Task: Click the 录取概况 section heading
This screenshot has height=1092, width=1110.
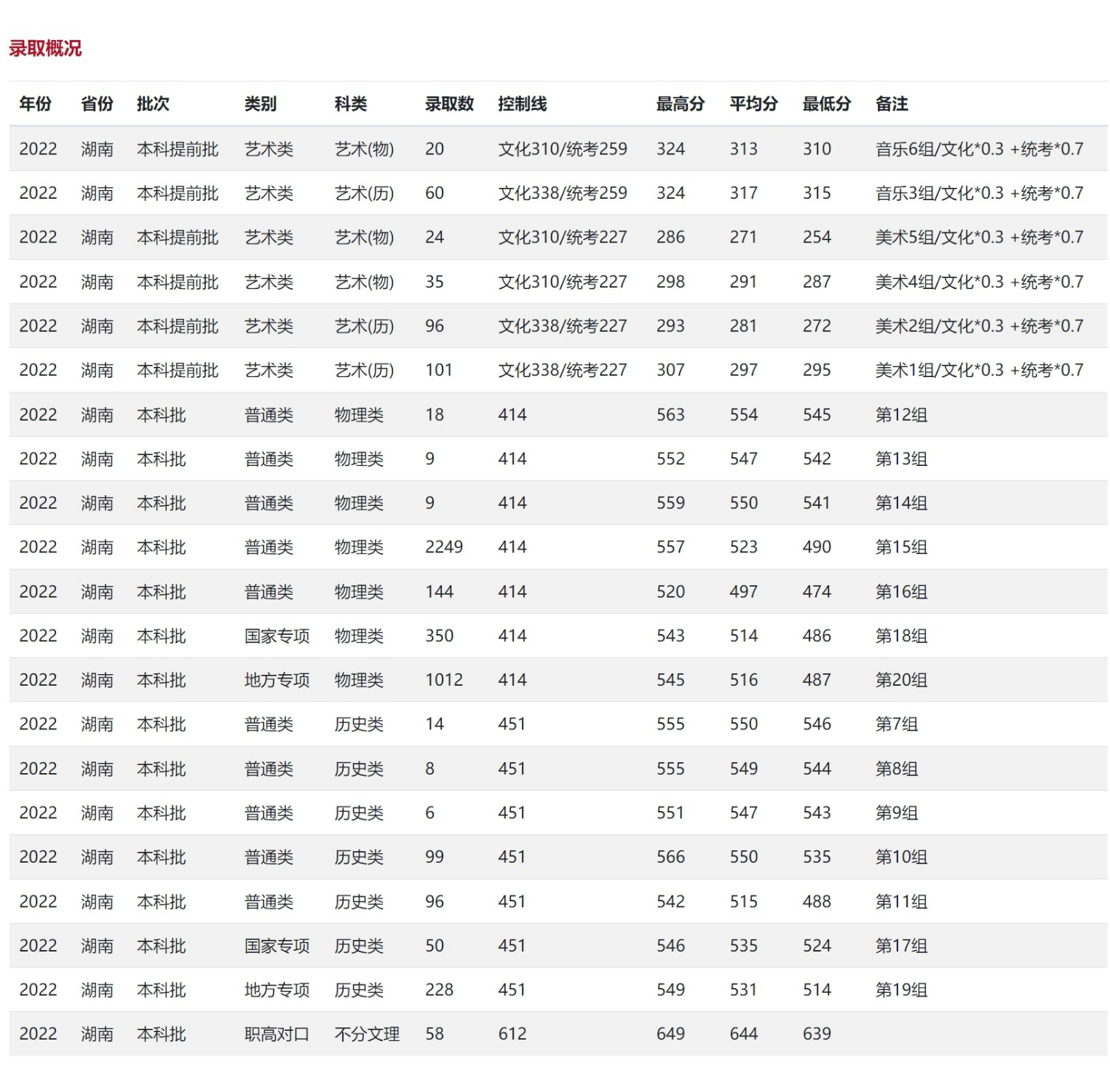Action: tap(45, 49)
